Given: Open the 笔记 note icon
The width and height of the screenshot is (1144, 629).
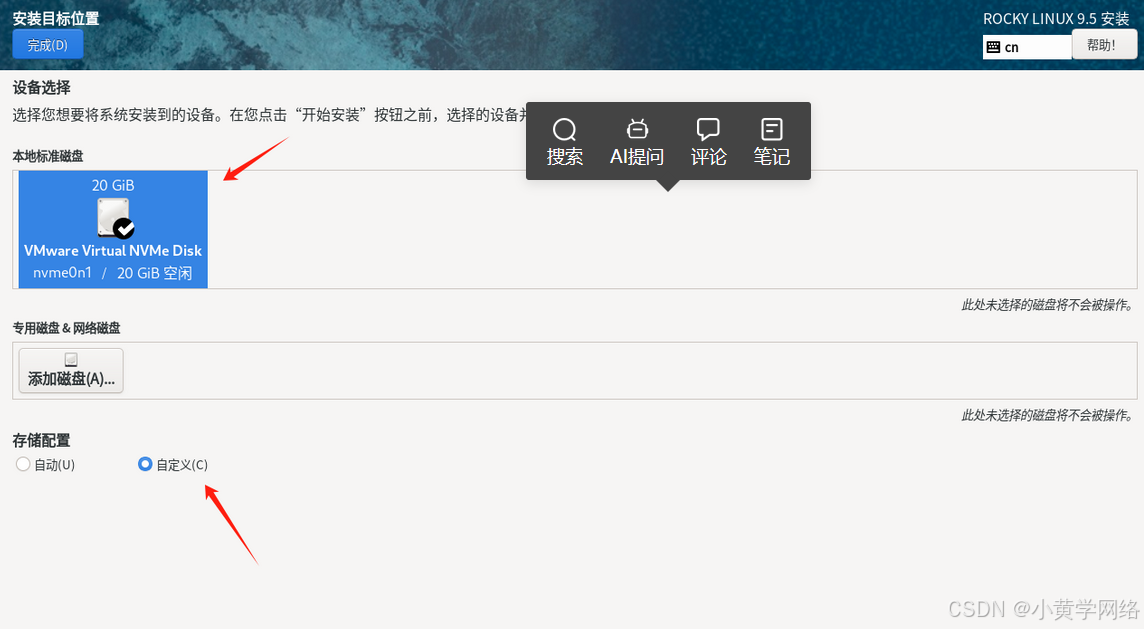Looking at the screenshot, I should pyautogui.click(x=771, y=129).
